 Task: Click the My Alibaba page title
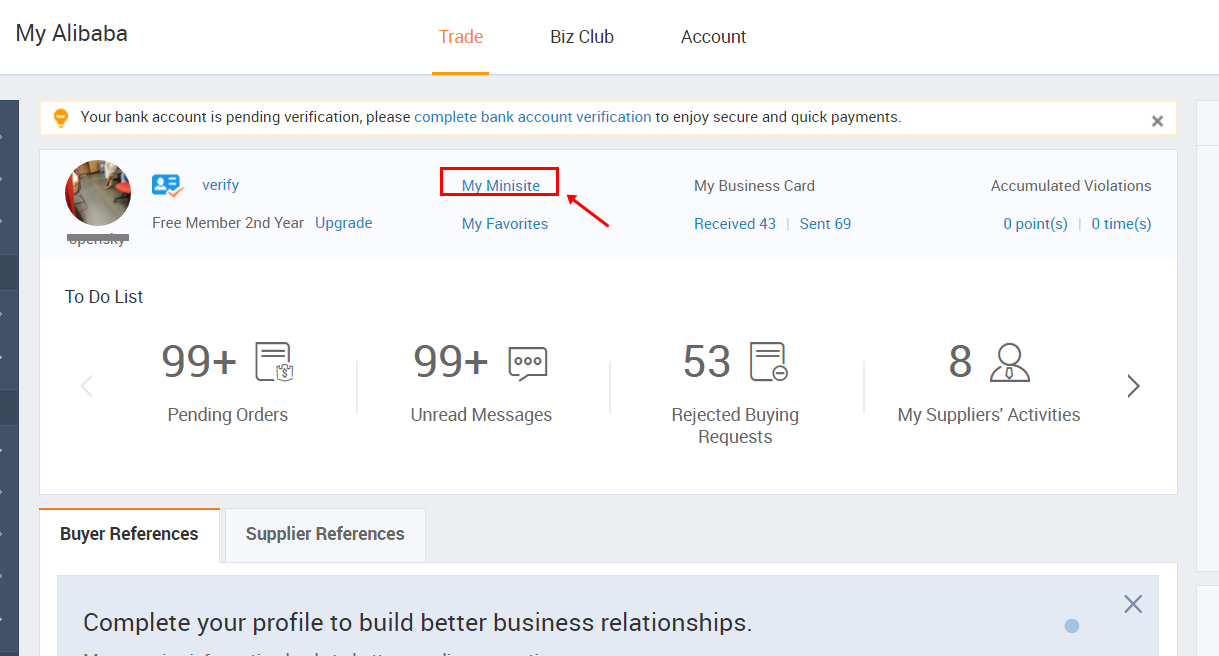click(x=72, y=33)
